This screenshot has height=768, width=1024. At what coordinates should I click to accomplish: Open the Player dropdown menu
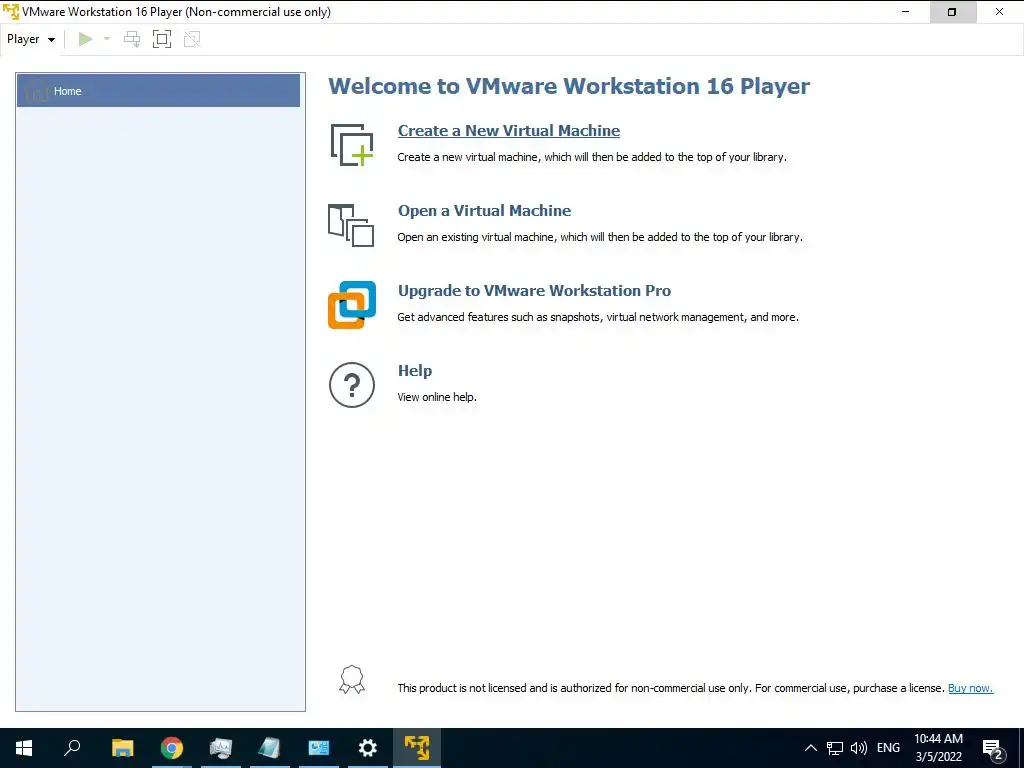click(x=31, y=39)
